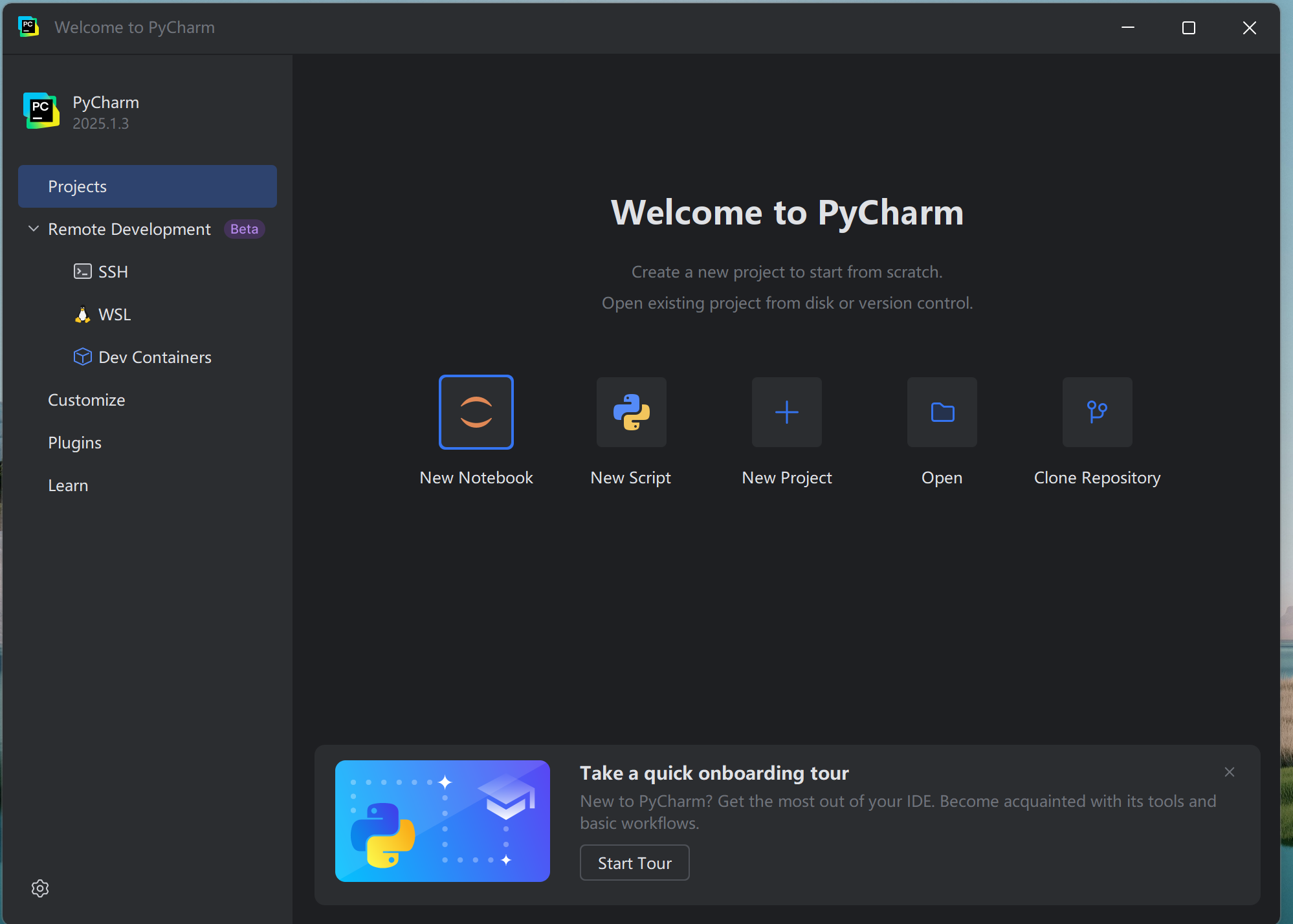Switch to the Customize section
This screenshot has height=924, width=1293.
point(86,399)
